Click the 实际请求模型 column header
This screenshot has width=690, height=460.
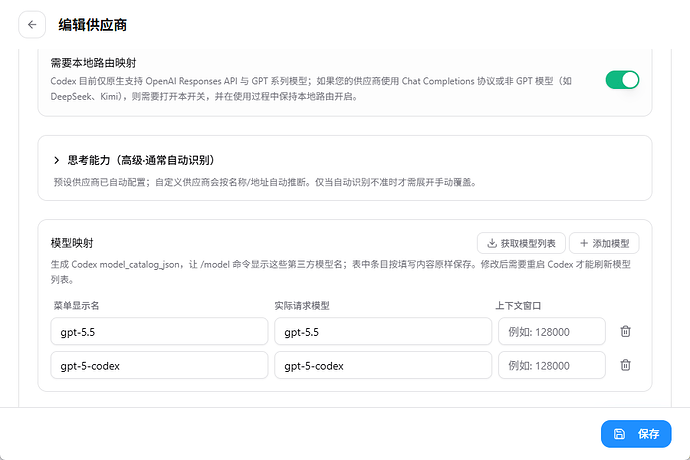point(302,306)
